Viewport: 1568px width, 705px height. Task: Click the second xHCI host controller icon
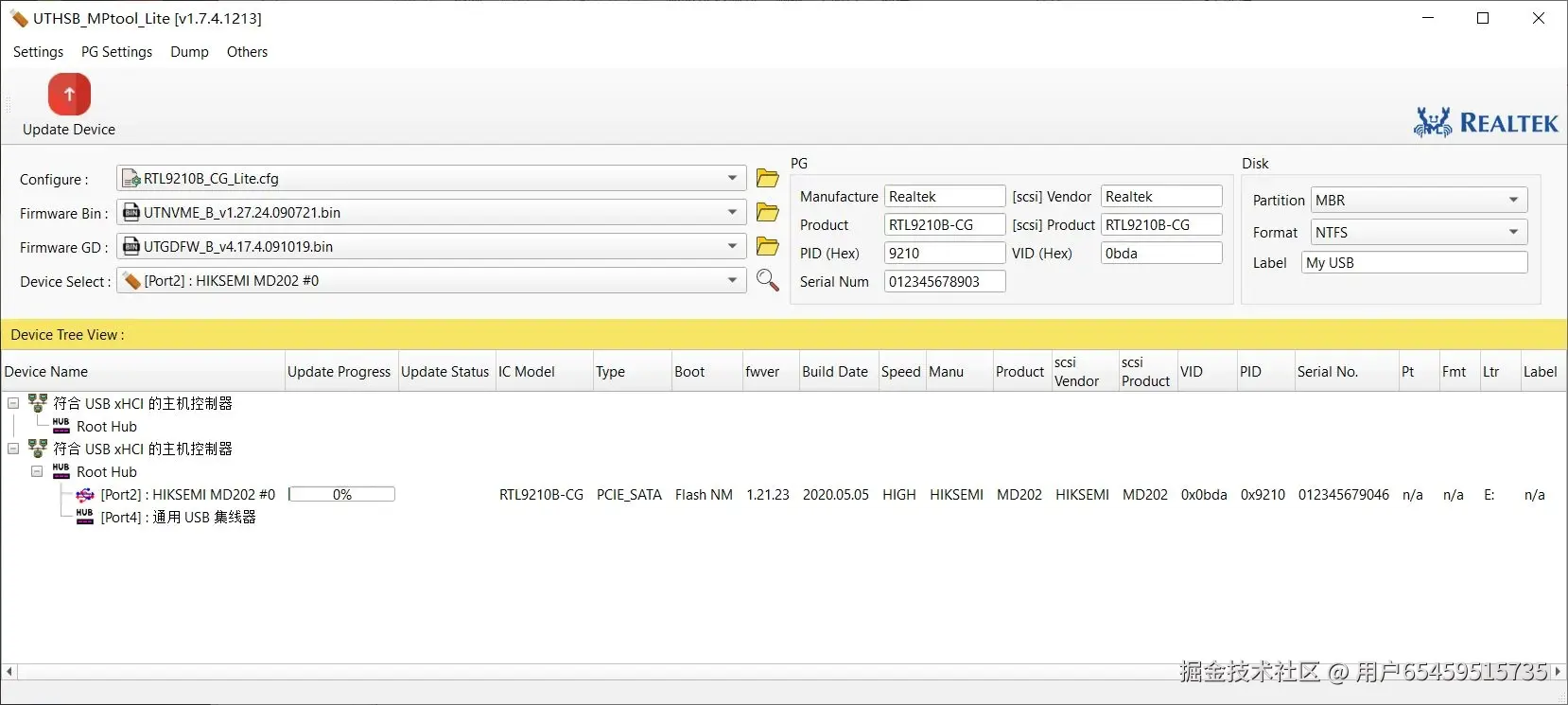(38, 449)
